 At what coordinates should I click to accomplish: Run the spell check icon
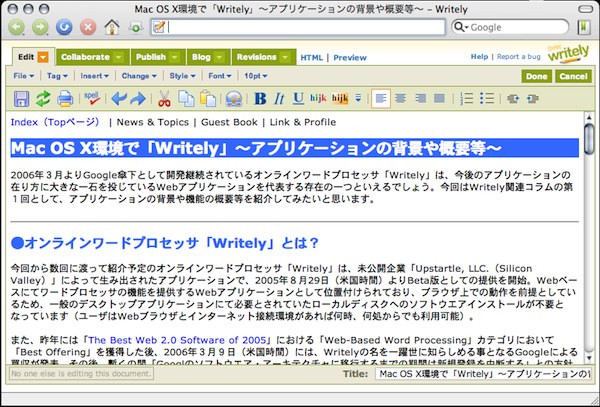click(x=92, y=99)
